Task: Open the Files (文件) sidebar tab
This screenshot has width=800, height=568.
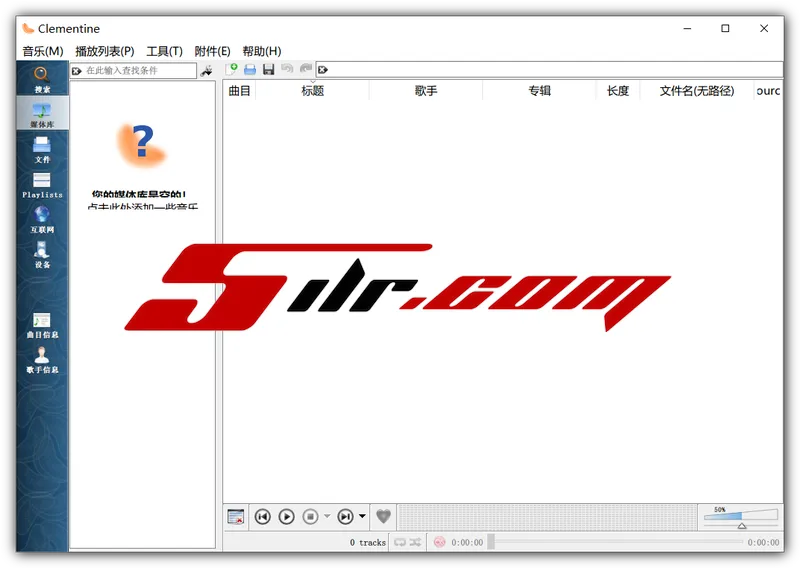Action: coord(42,149)
